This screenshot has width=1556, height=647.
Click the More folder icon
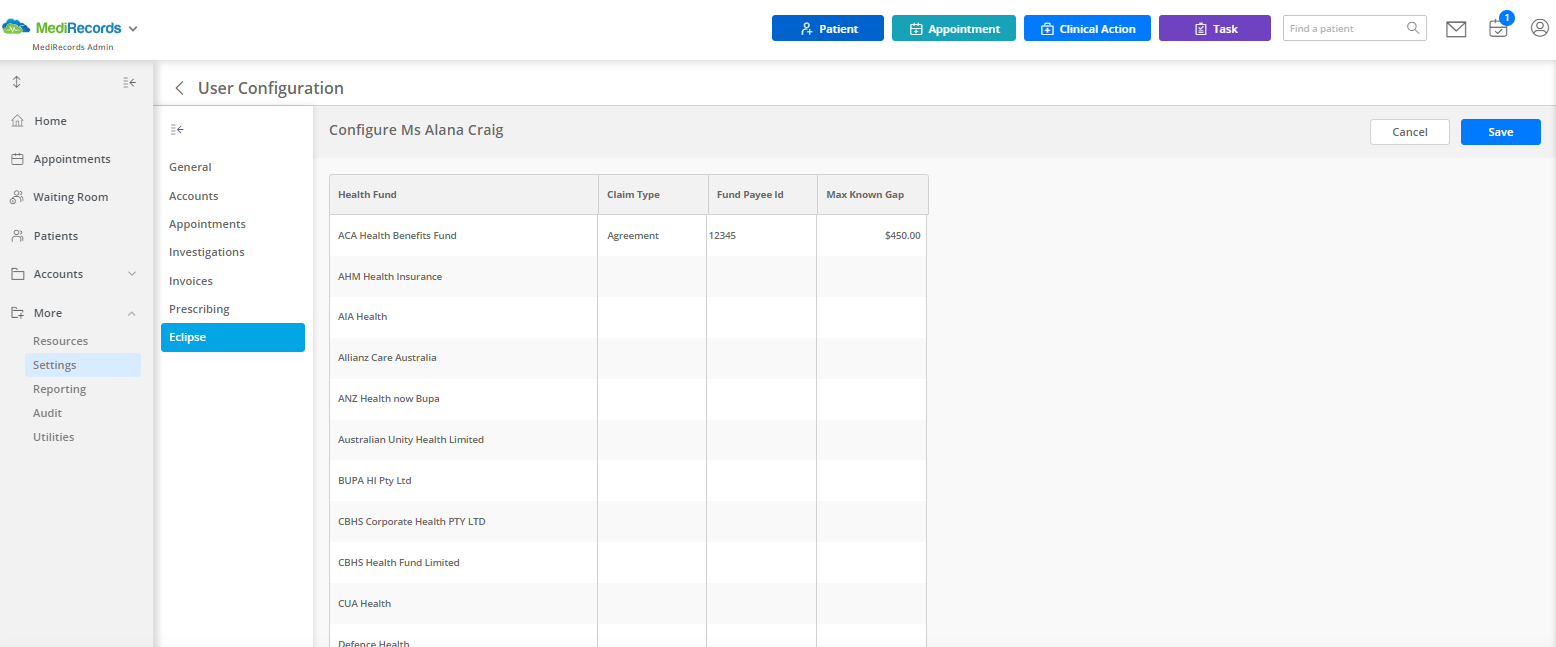17,313
